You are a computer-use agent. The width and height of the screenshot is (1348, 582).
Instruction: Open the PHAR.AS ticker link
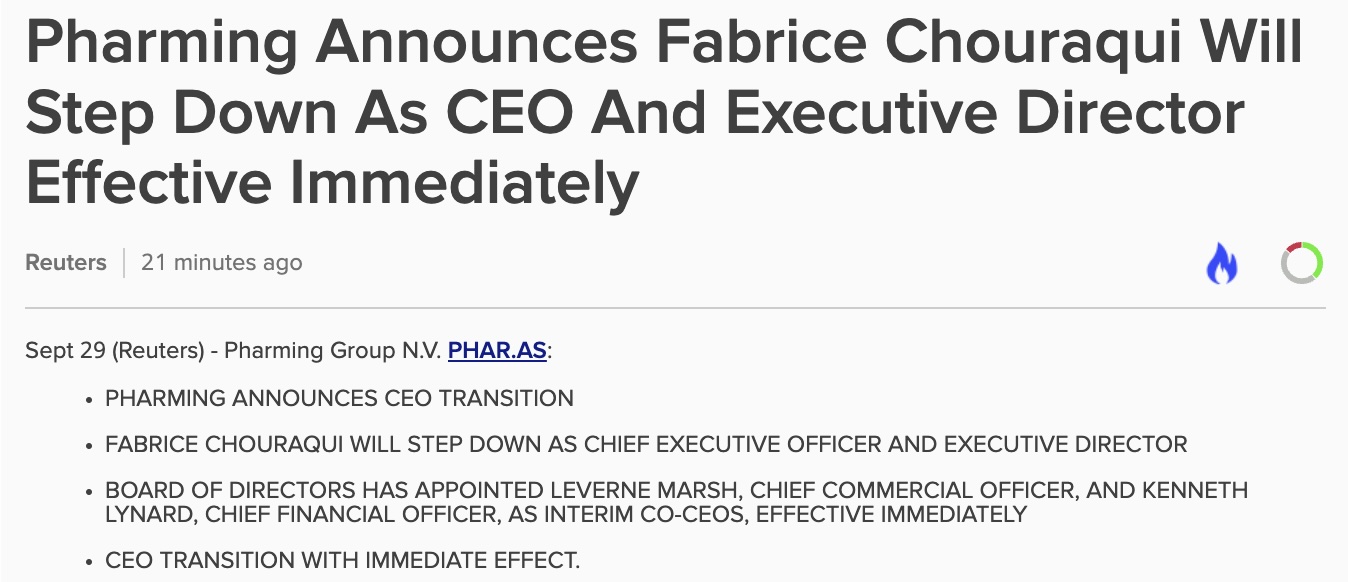pos(497,351)
